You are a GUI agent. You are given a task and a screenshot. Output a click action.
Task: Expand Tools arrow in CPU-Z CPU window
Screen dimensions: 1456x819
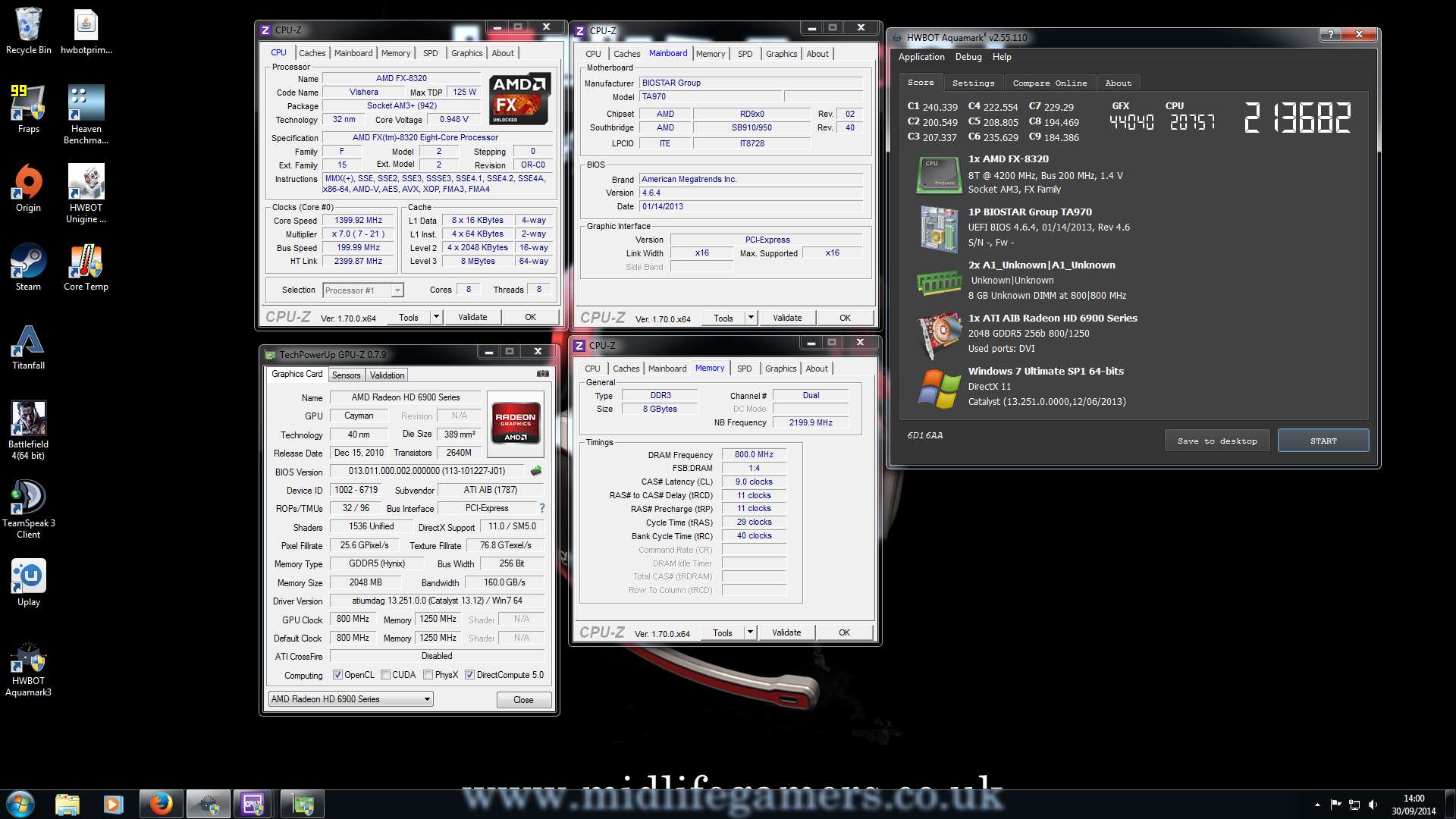(436, 317)
